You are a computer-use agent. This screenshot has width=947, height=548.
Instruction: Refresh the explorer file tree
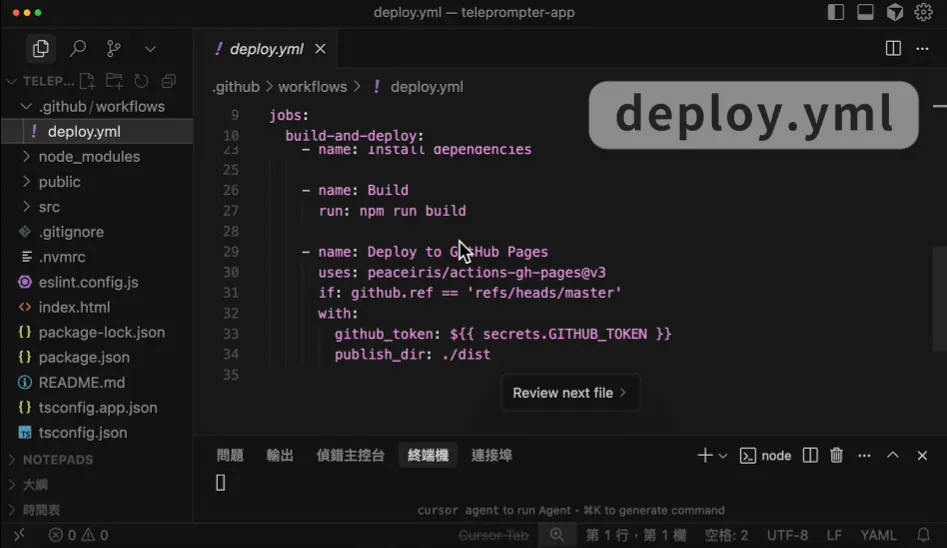click(141, 81)
